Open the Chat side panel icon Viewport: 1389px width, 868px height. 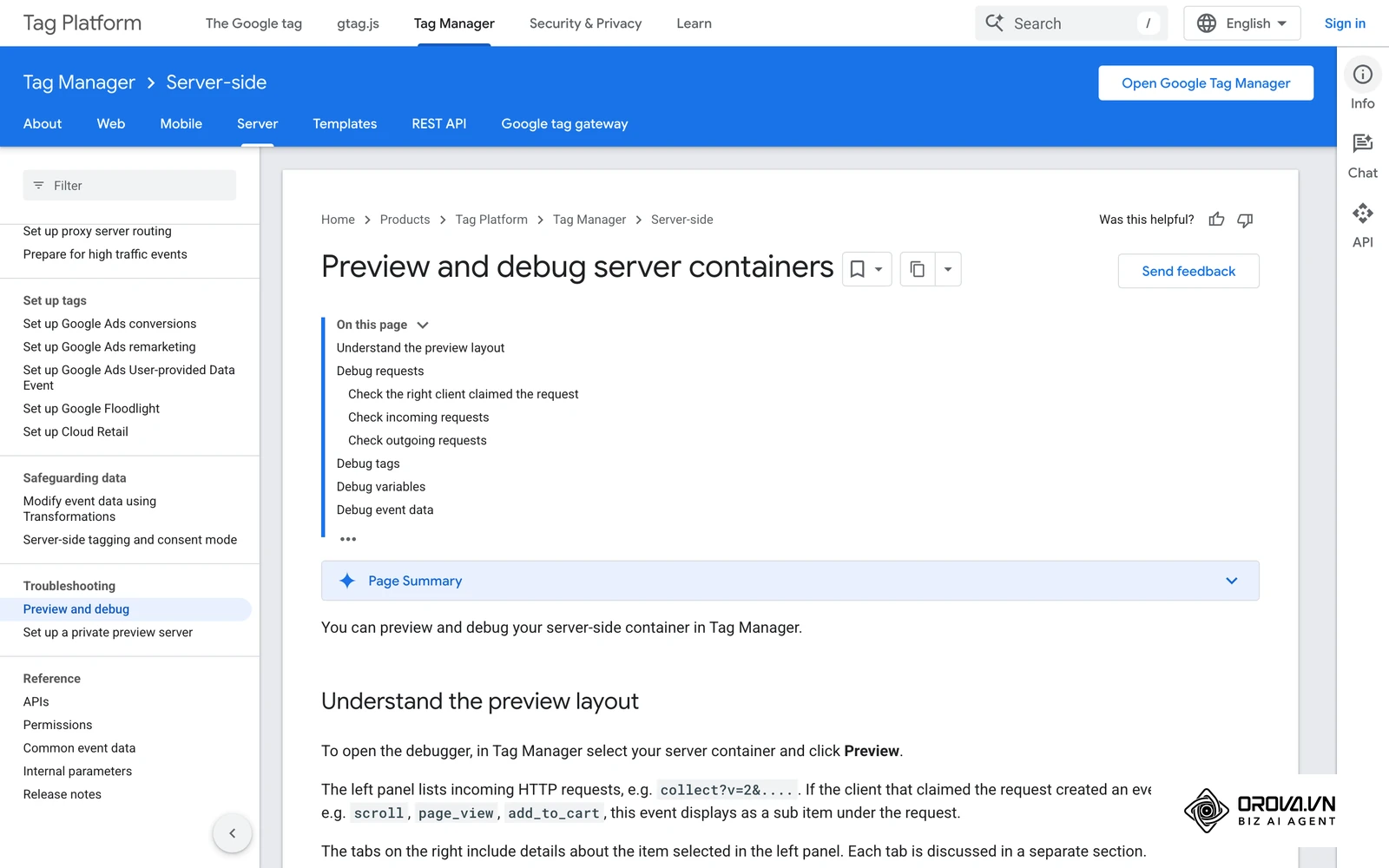(x=1363, y=143)
